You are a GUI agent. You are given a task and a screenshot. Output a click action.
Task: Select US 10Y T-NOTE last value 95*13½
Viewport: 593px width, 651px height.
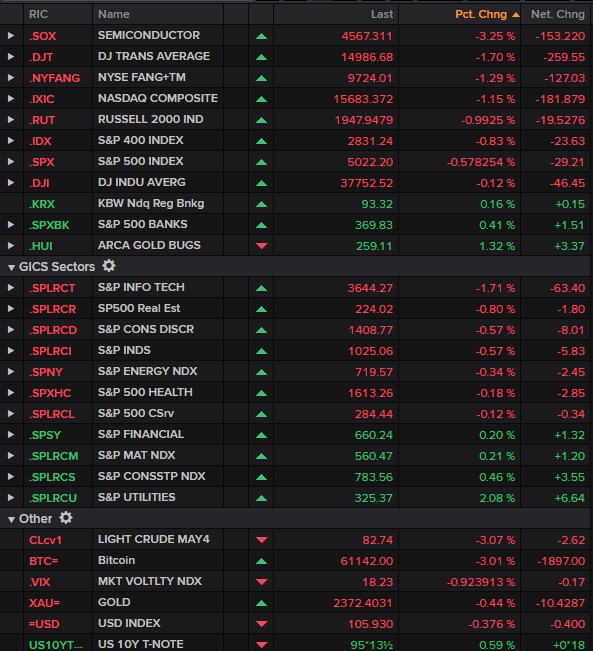pyautogui.click(x=371, y=645)
